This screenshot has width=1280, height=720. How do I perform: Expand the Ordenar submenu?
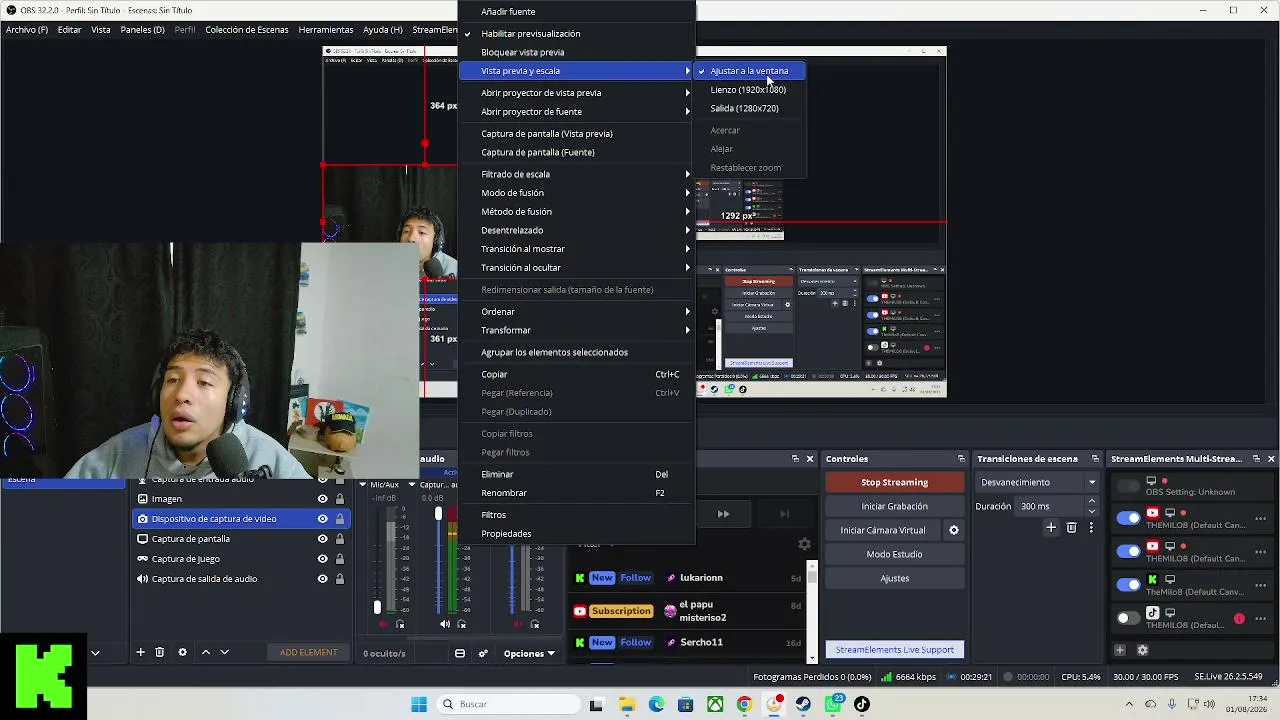576,311
